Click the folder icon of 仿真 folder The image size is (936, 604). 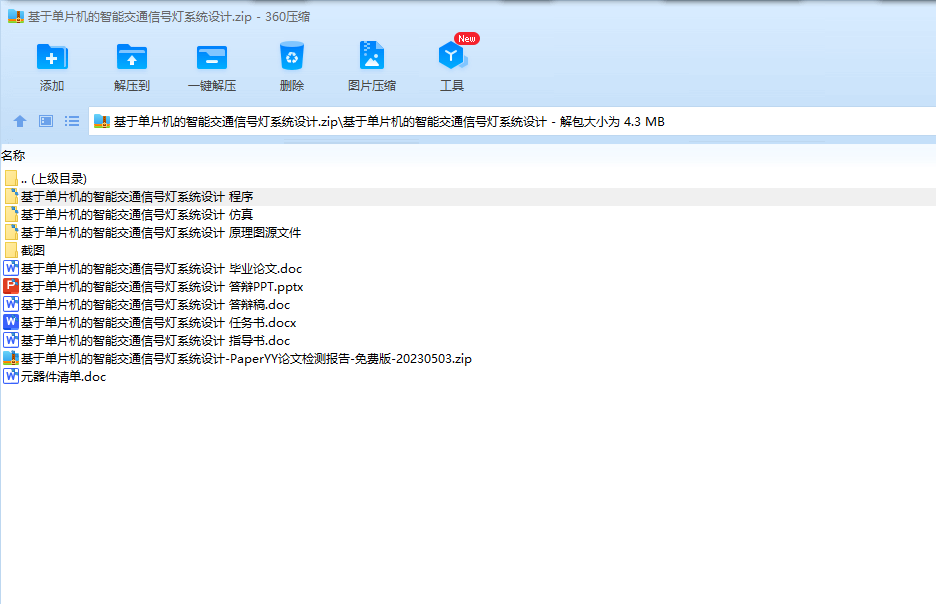(x=11, y=214)
